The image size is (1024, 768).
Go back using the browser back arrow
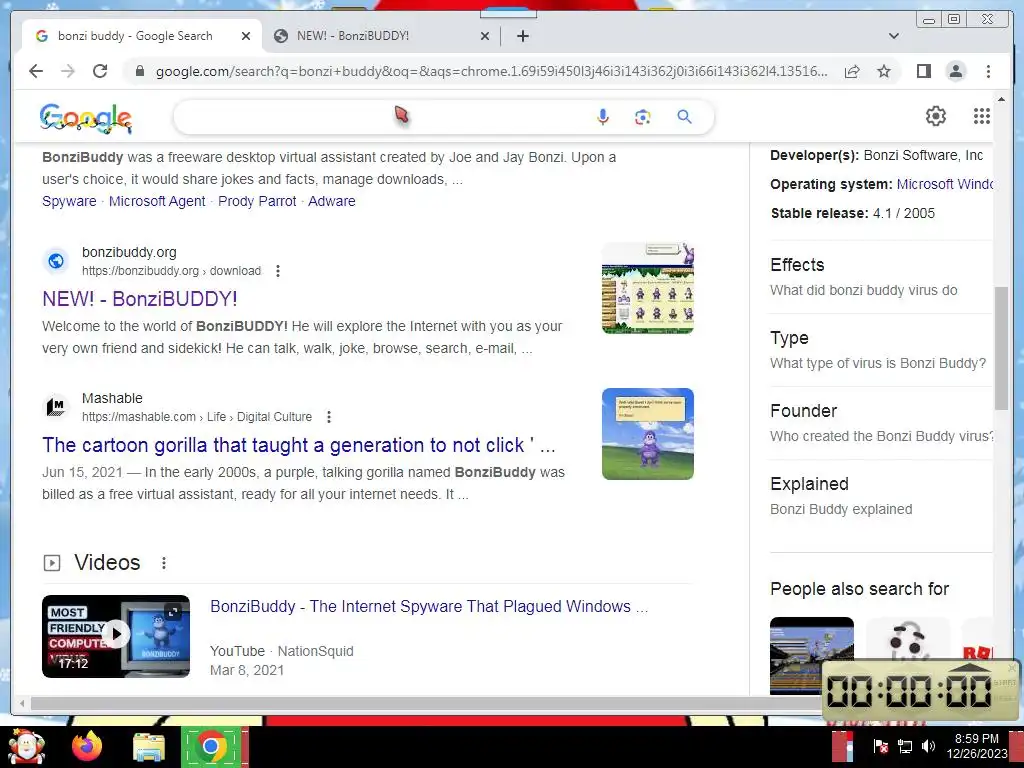(36, 71)
